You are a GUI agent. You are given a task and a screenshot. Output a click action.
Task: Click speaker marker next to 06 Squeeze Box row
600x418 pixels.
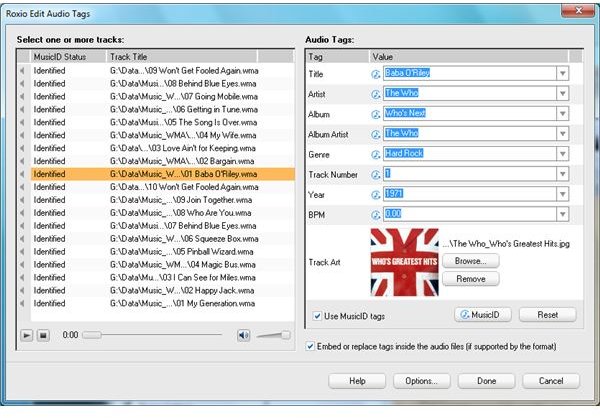coord(23,239)
